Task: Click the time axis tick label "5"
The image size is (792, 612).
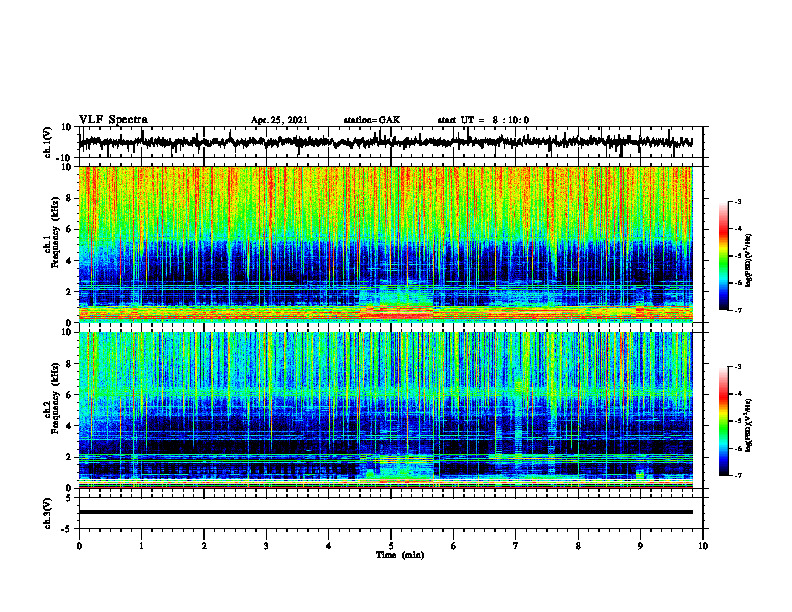Action: tap(391, 546)
